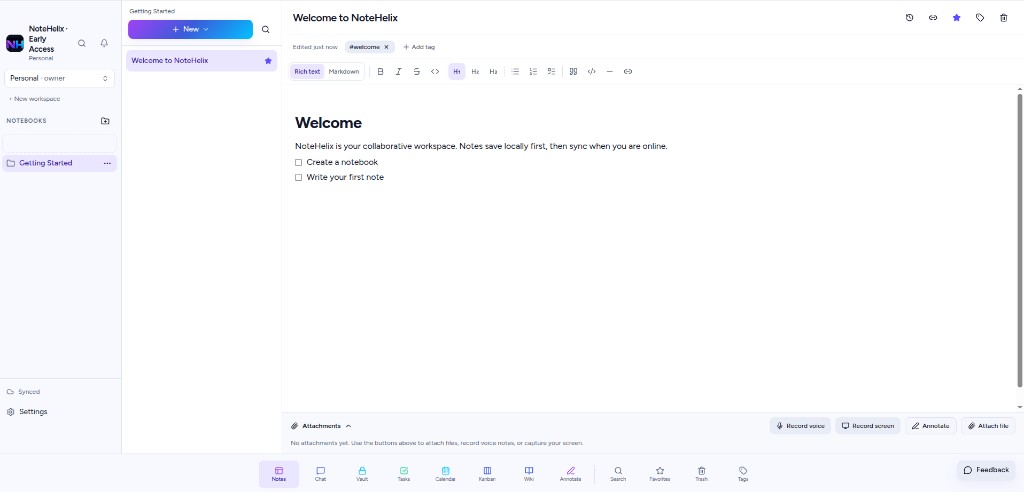Insert a numbered list
The height and width of the screenshot is (492, 1024).
pyautogui.click(x=533, y=72)
